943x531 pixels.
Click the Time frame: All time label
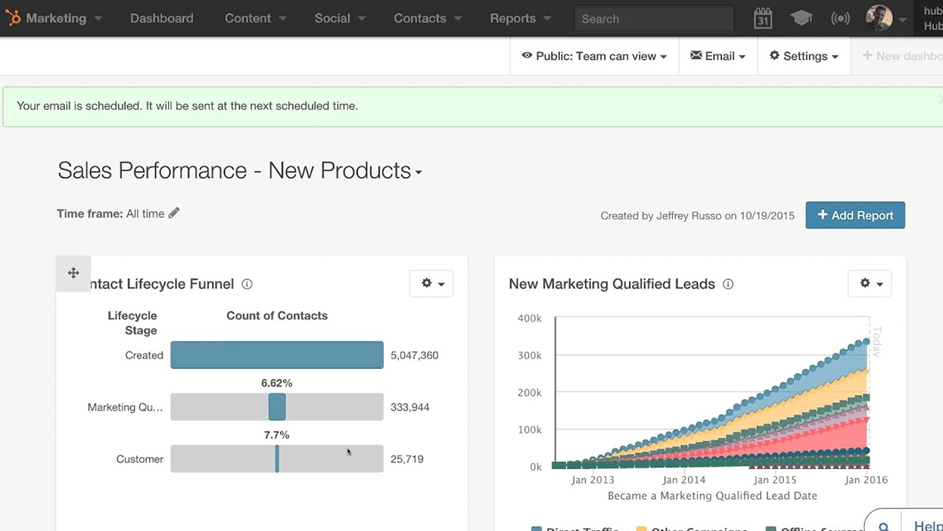(x=111, y=213)
